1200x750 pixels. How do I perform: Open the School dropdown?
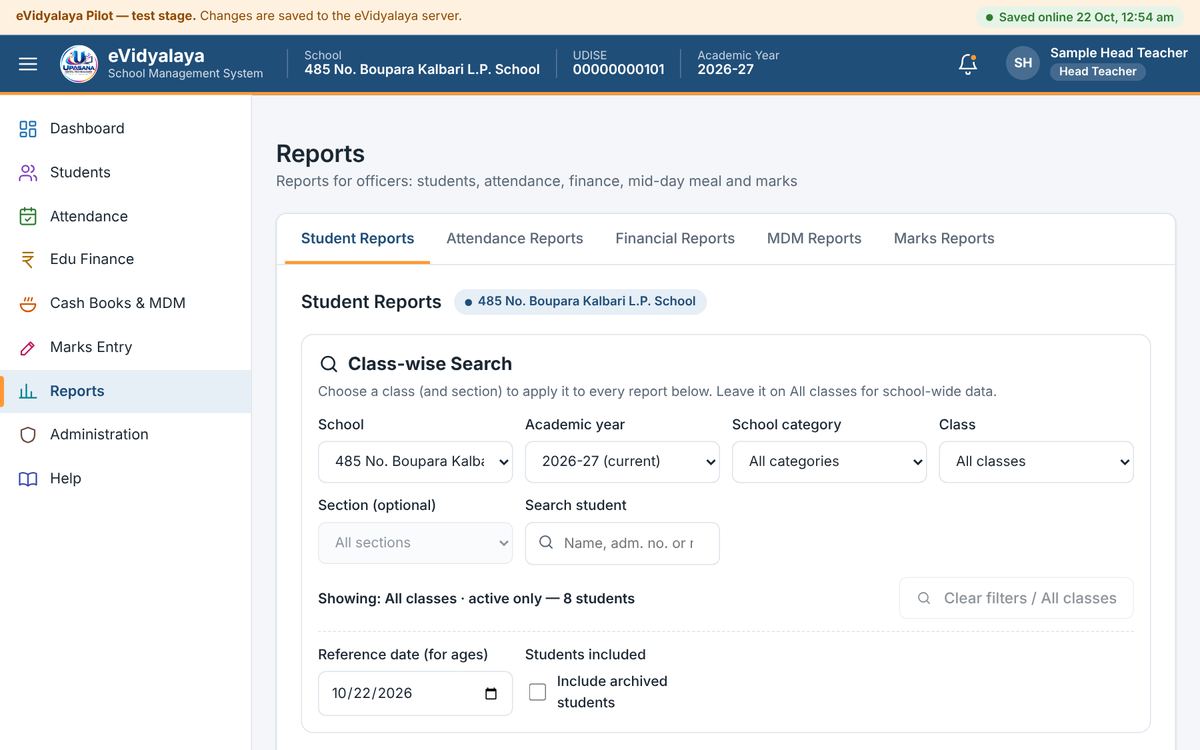coord(415,462)
